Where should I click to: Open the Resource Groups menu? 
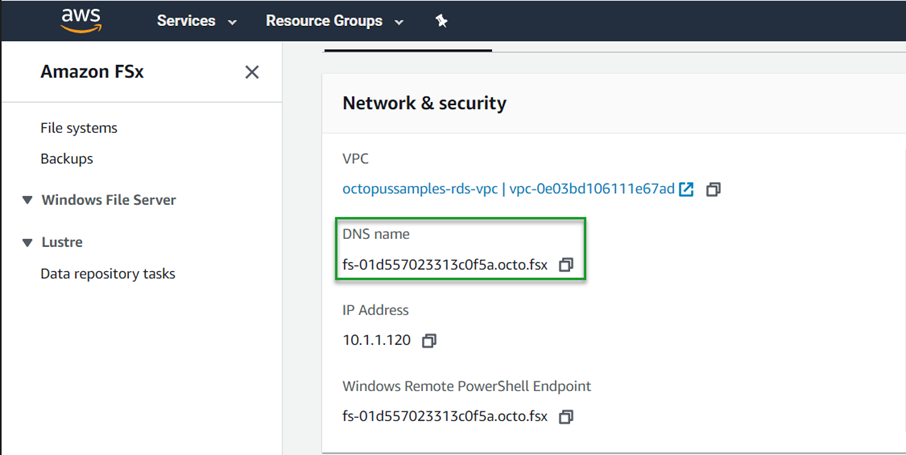pyautogui.click(x=334, y=21)
